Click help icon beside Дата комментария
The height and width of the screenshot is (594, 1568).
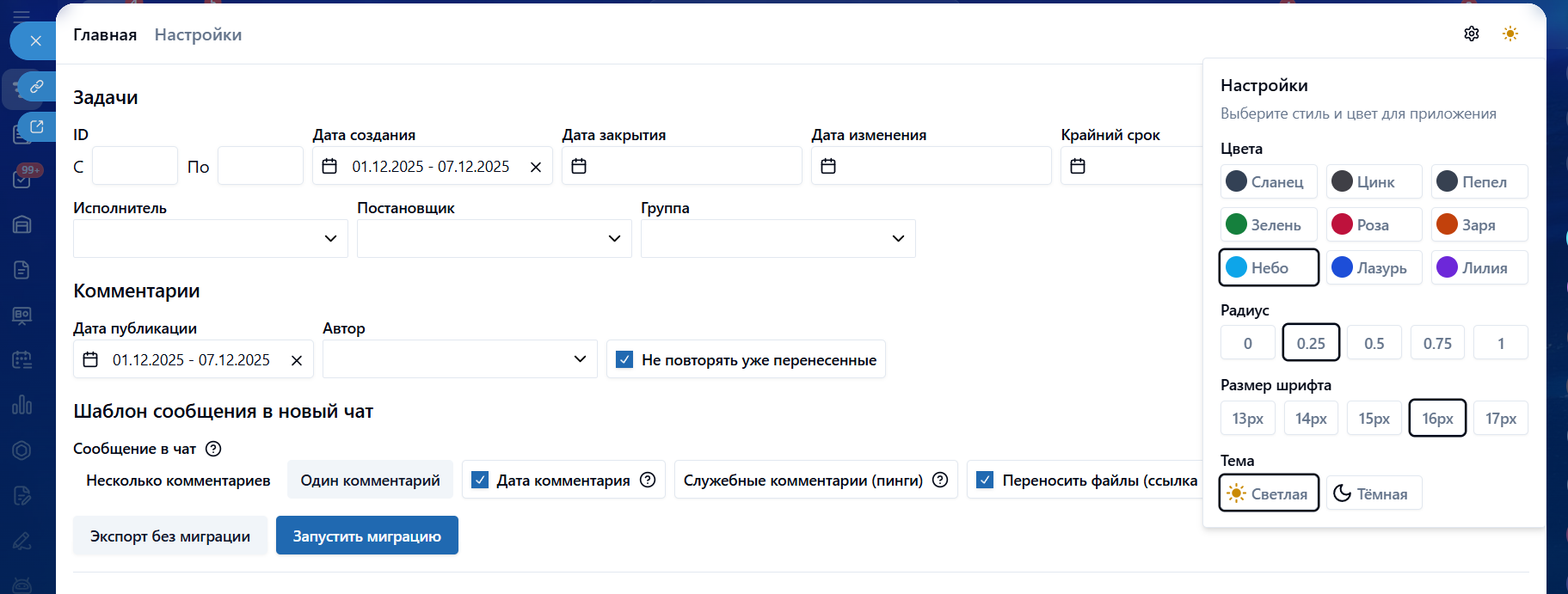[x=648, y=480]
